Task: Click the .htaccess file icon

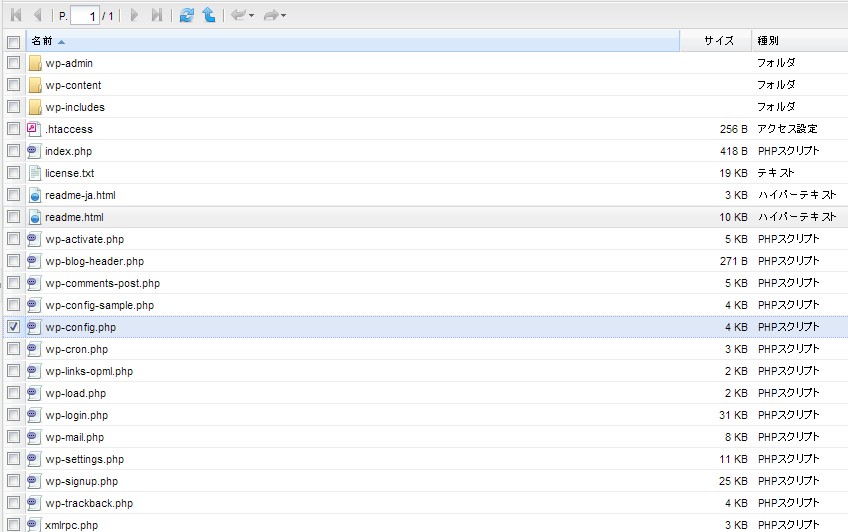Action: tap(35, 129)
